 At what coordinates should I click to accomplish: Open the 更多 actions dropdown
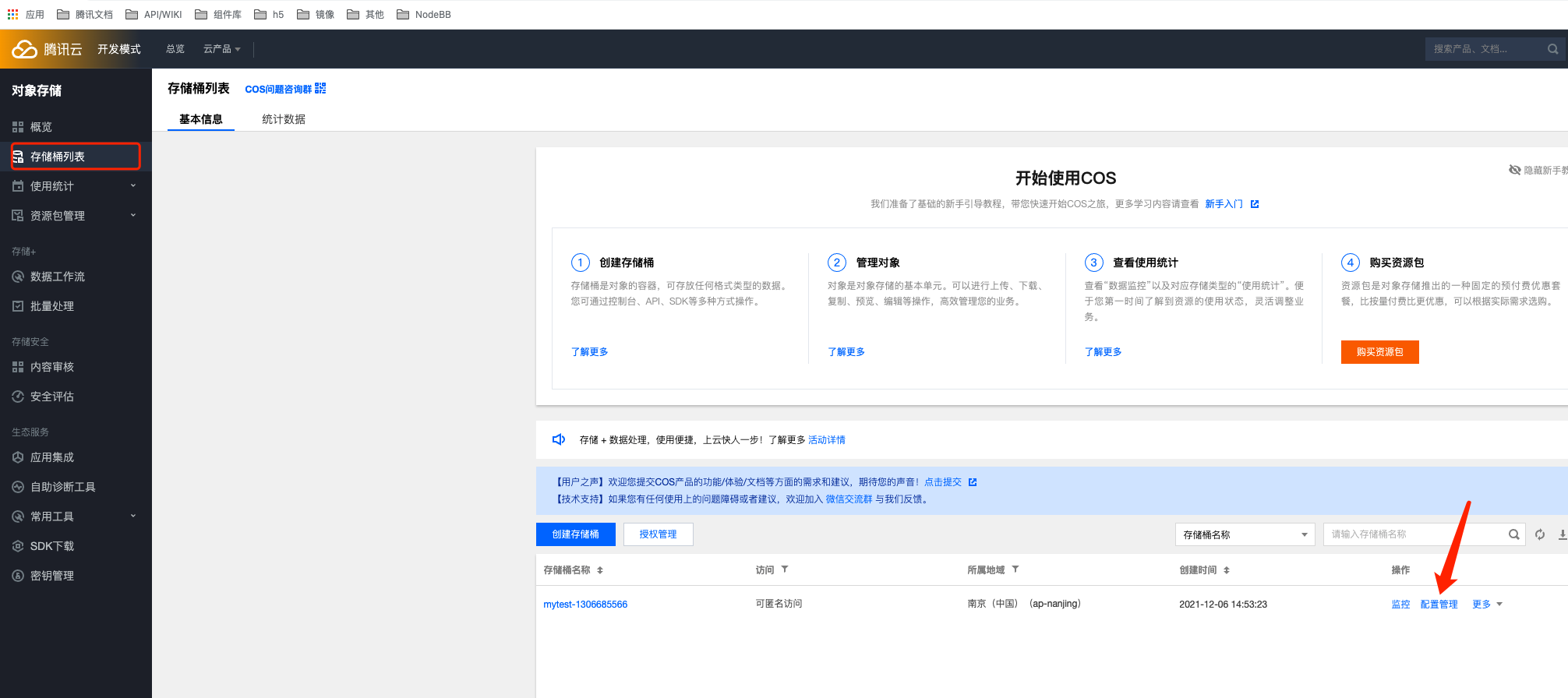(x=1487, y=605)
